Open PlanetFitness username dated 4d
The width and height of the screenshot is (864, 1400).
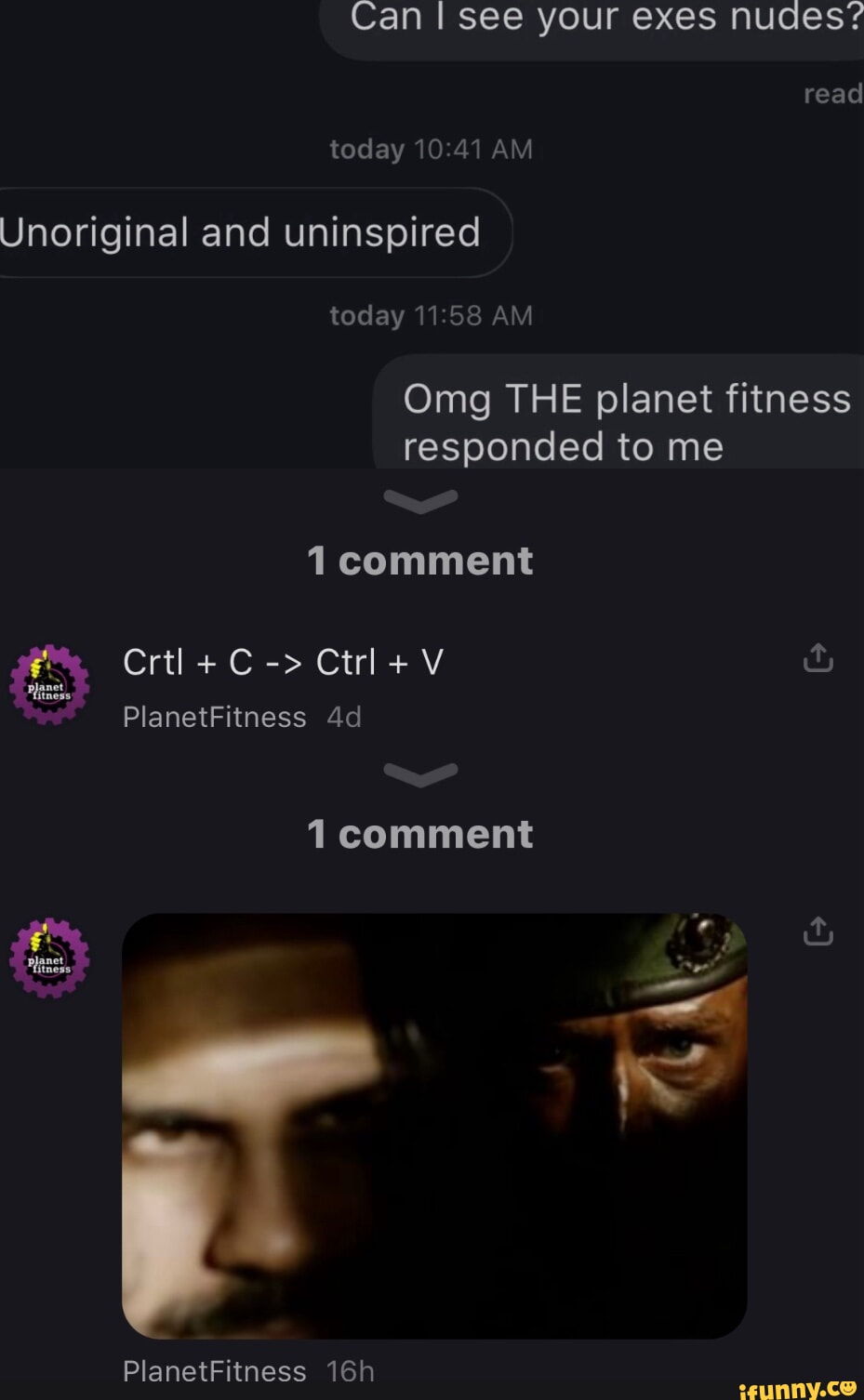click(215, 717)
